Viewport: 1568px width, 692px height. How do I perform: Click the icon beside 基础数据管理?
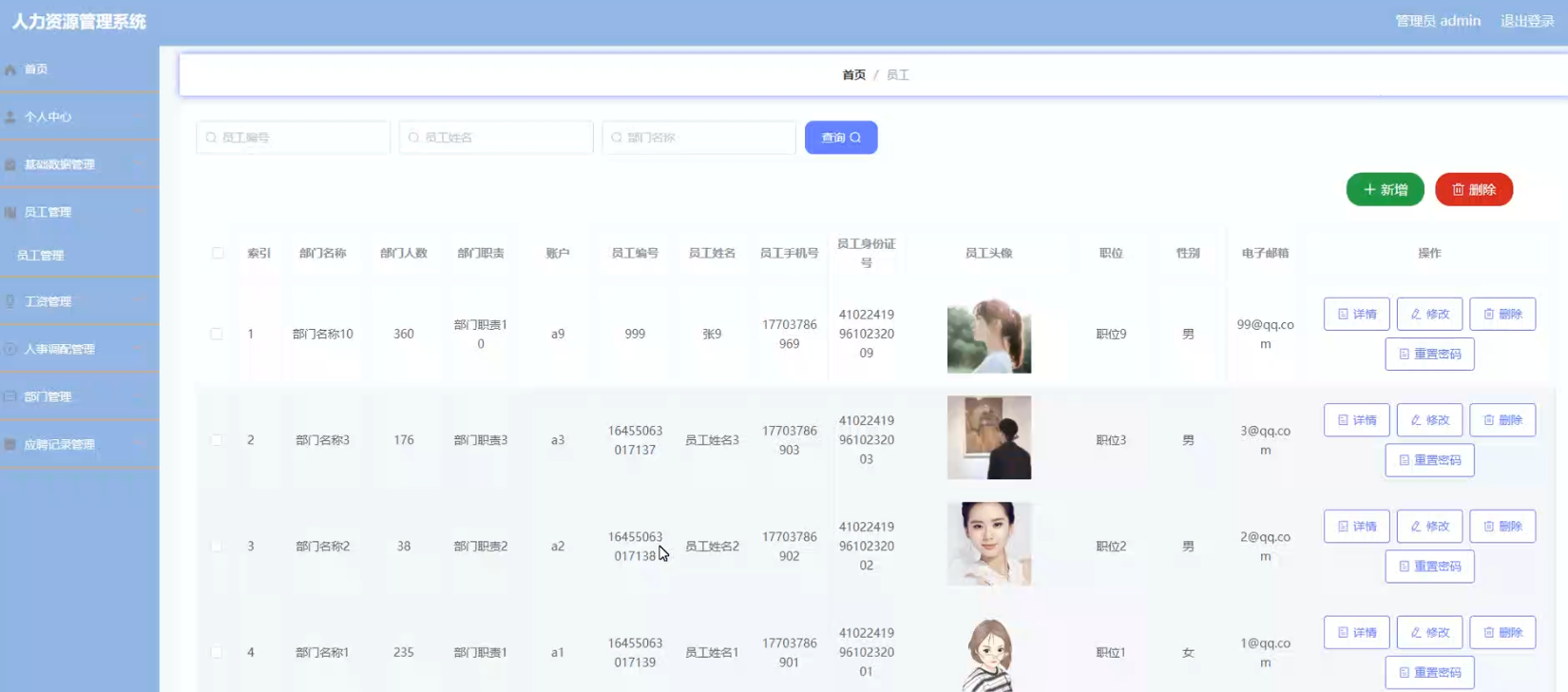[x=10, y=164]
